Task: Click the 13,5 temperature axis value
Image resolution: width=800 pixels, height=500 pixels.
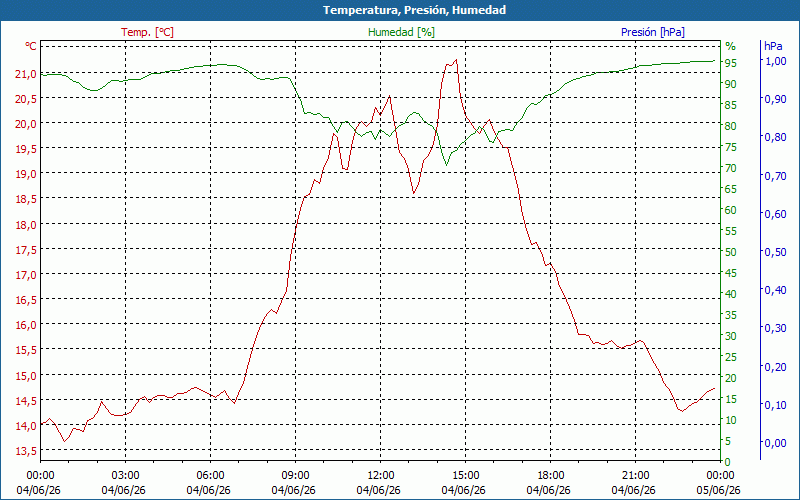Action: point(26,451)
